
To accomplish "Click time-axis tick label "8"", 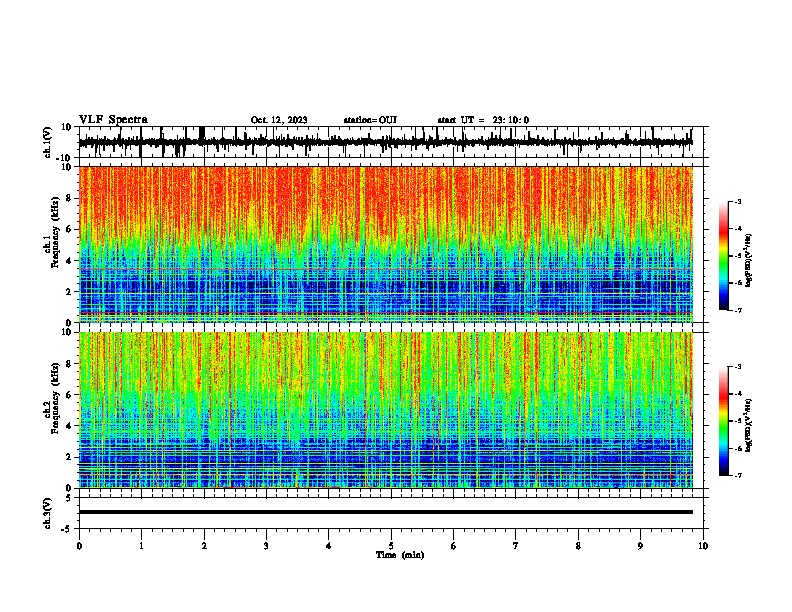I will coord(578,546).
